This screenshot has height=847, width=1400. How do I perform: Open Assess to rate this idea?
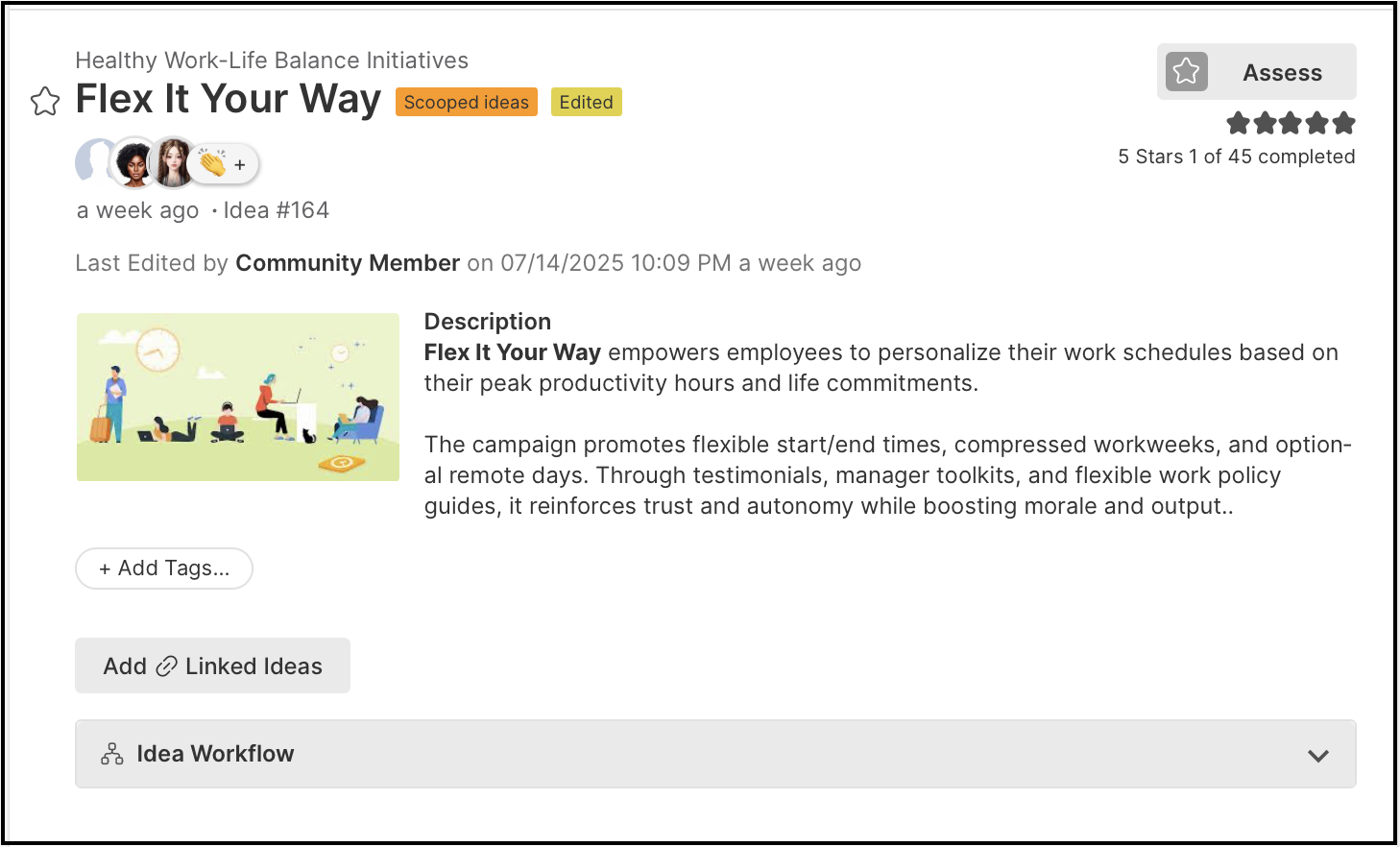(x=1256, y=71)
